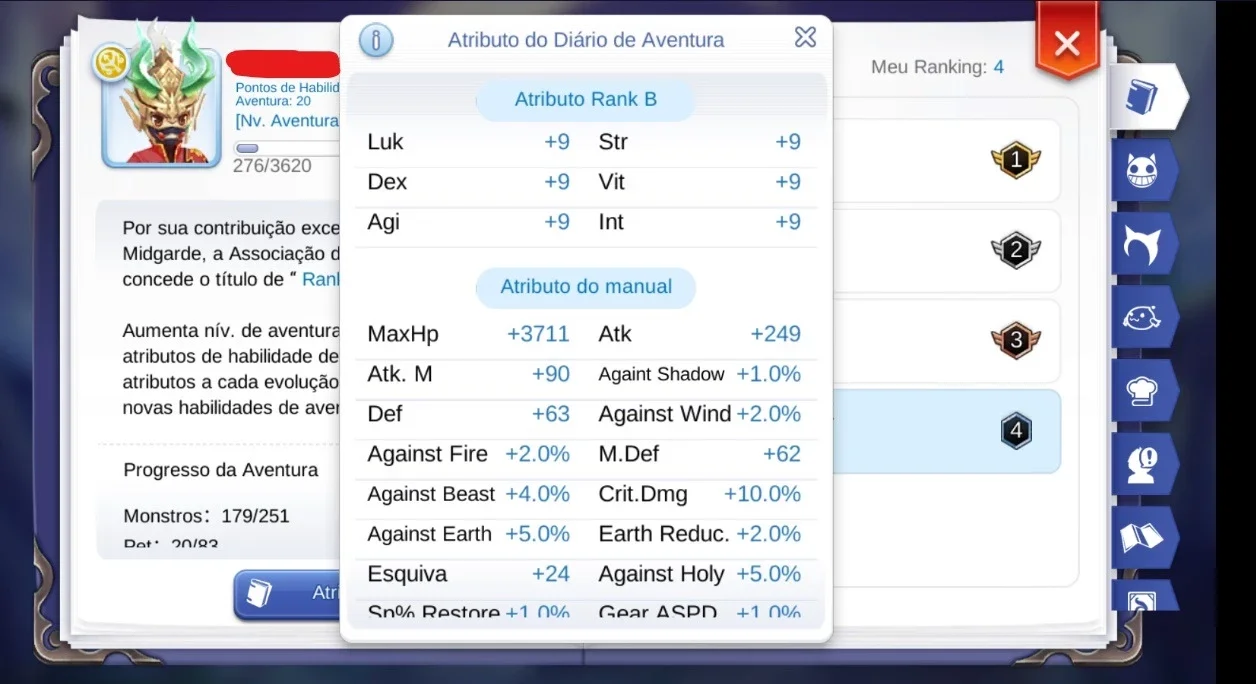Click the Monstros: 179/251 progress line

206,516
